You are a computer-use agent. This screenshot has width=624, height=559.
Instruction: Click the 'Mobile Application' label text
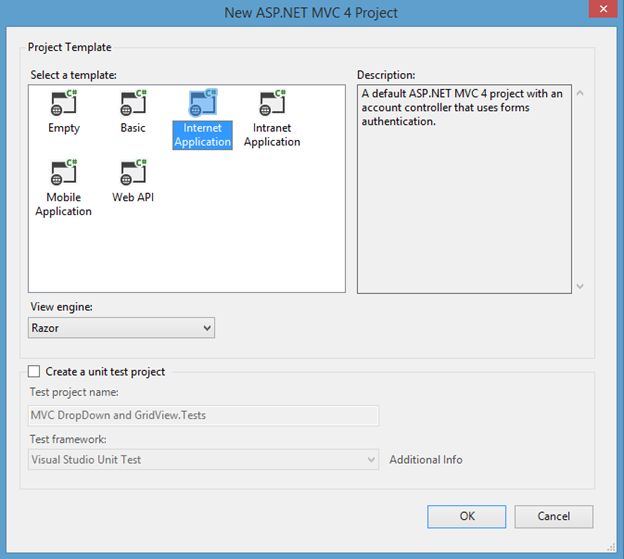pos(64,205)
